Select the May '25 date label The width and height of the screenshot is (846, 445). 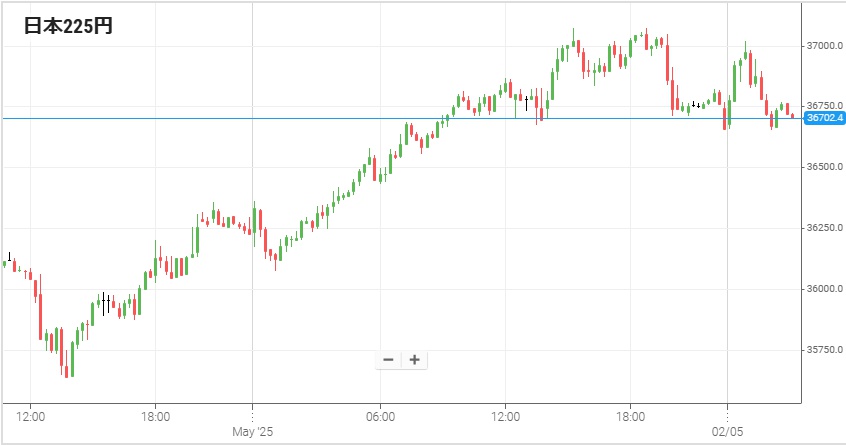tap(253, 432)
